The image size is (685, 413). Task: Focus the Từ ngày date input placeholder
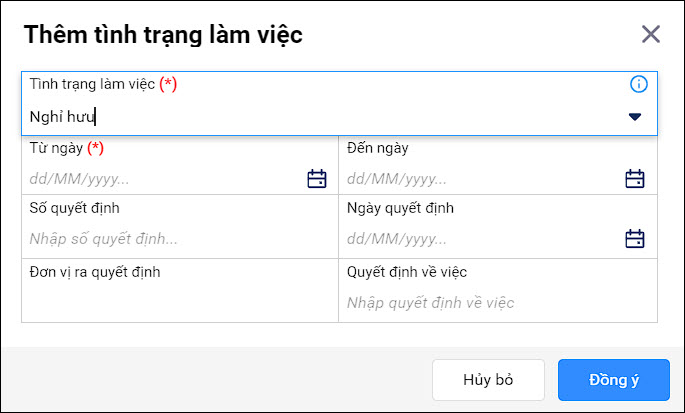80,179
